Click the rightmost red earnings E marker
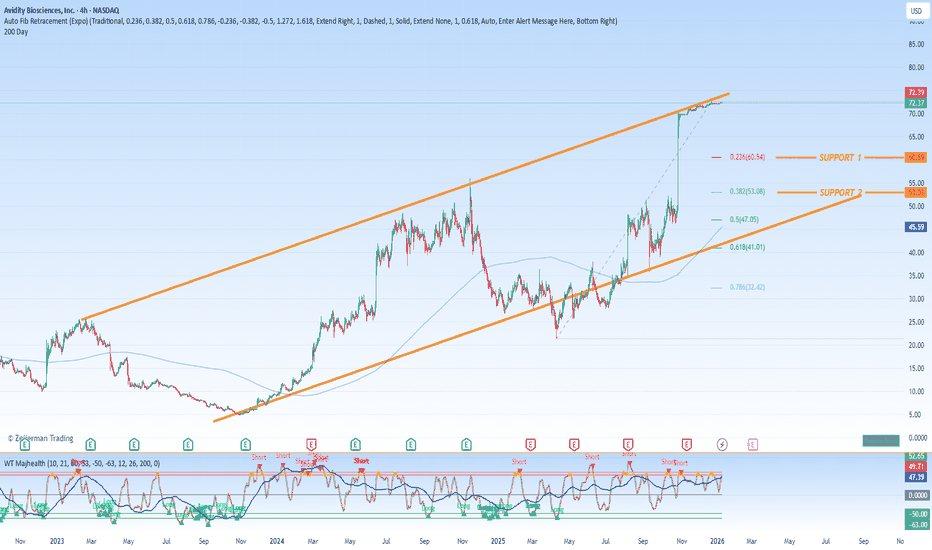Screen dimensions: 932x550 pyautogui.click(x=687, y=443)
